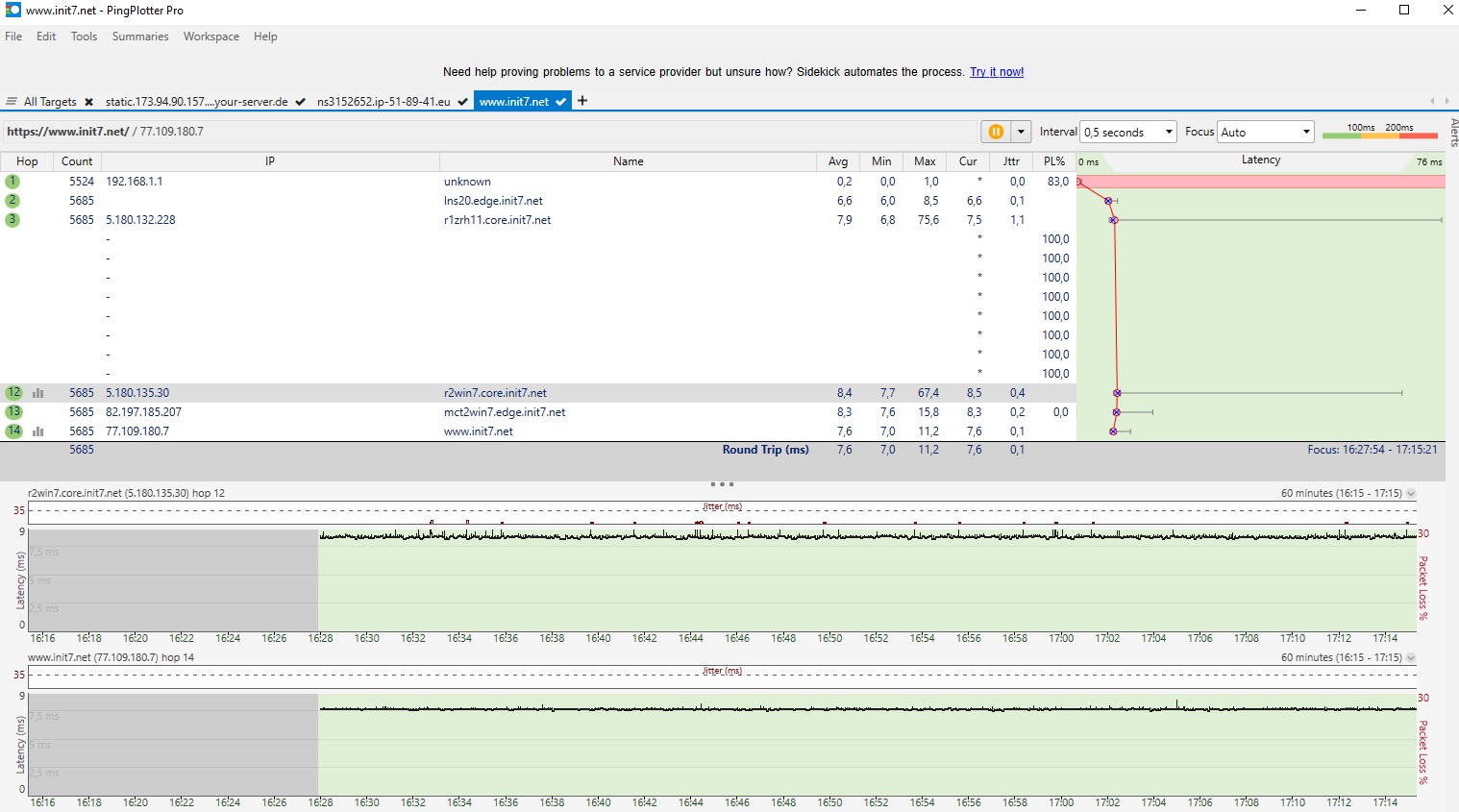Image resolution: width=1459 pixels, height=812 pixels.
Task: Select the mct2win7.edge.init7.net row
Action: pos(538,412)
